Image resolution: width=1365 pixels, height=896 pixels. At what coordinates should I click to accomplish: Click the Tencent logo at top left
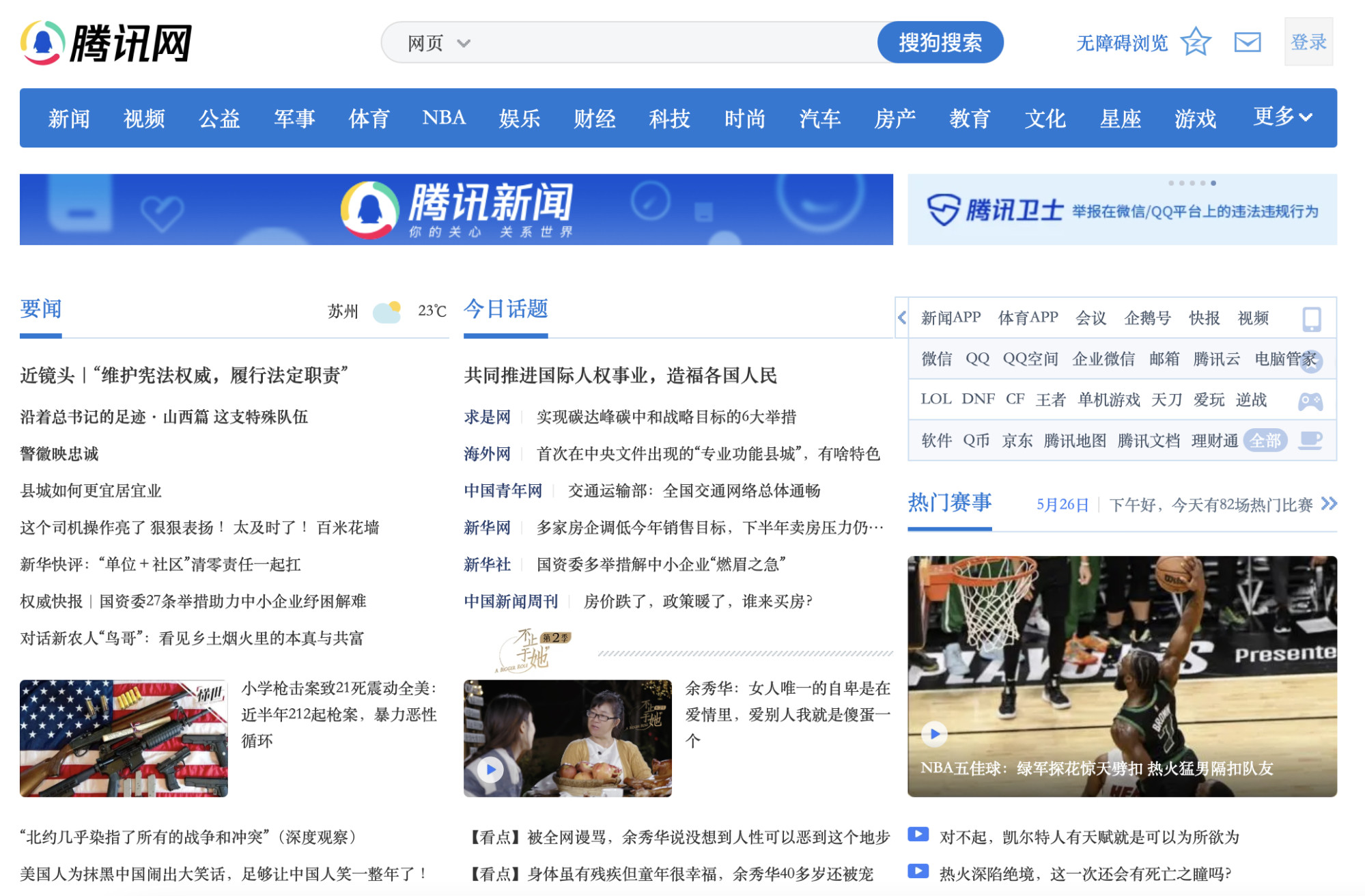click(x=106, y=43)
